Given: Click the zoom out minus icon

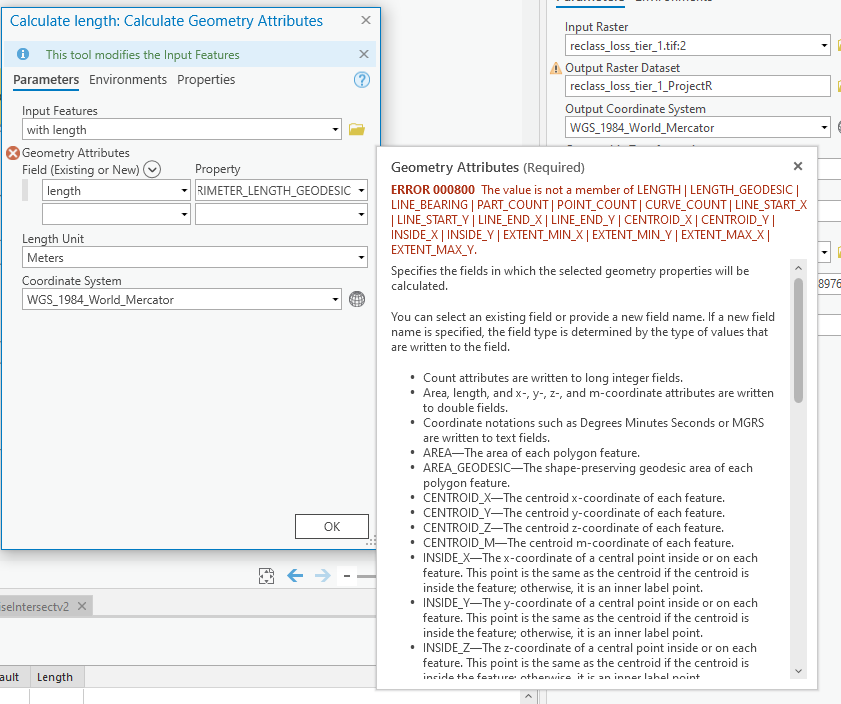Looking at the screenshot, I should point(345,576).
